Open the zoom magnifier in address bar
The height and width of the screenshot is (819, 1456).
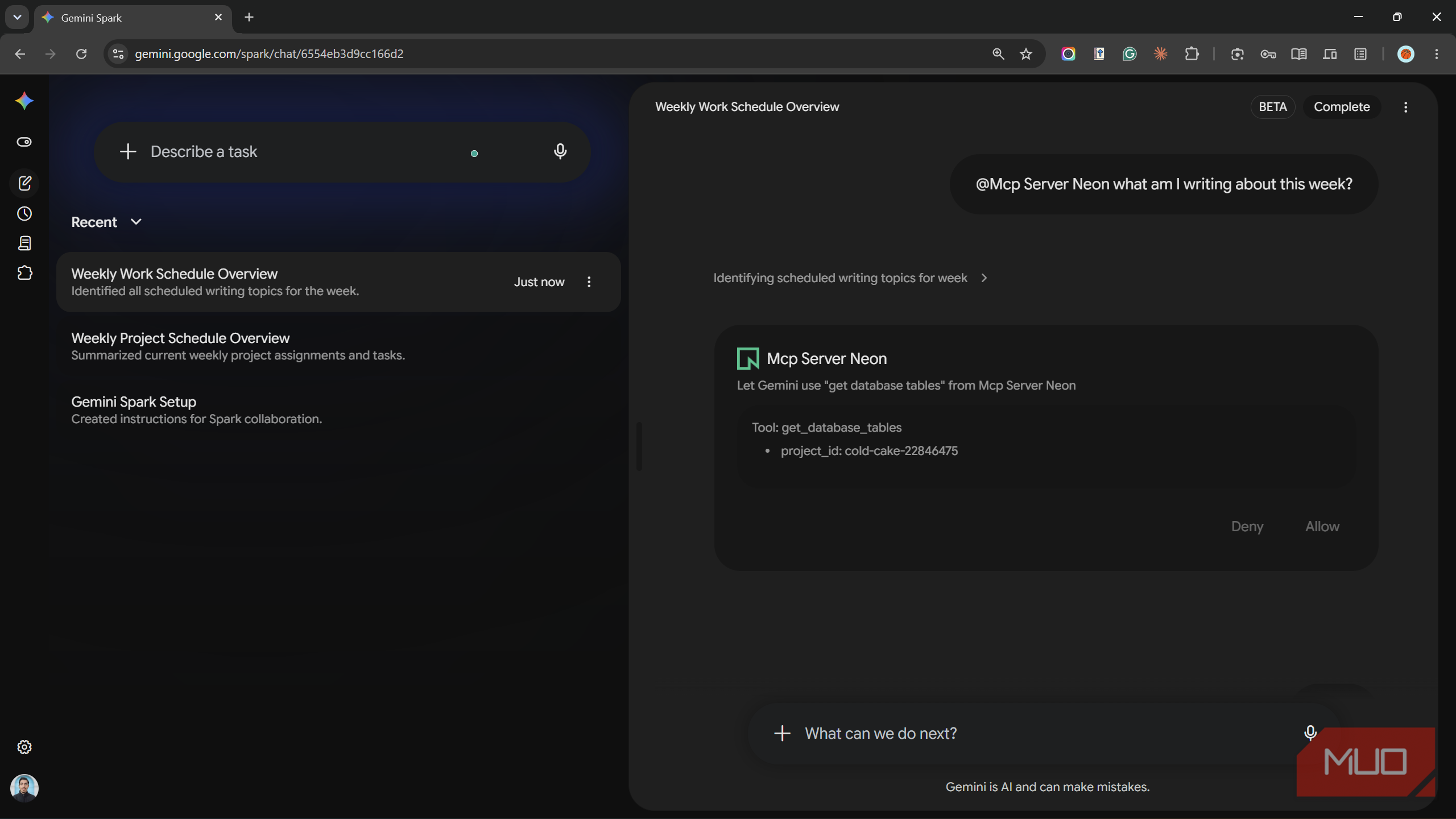click(x=998, y=54)
